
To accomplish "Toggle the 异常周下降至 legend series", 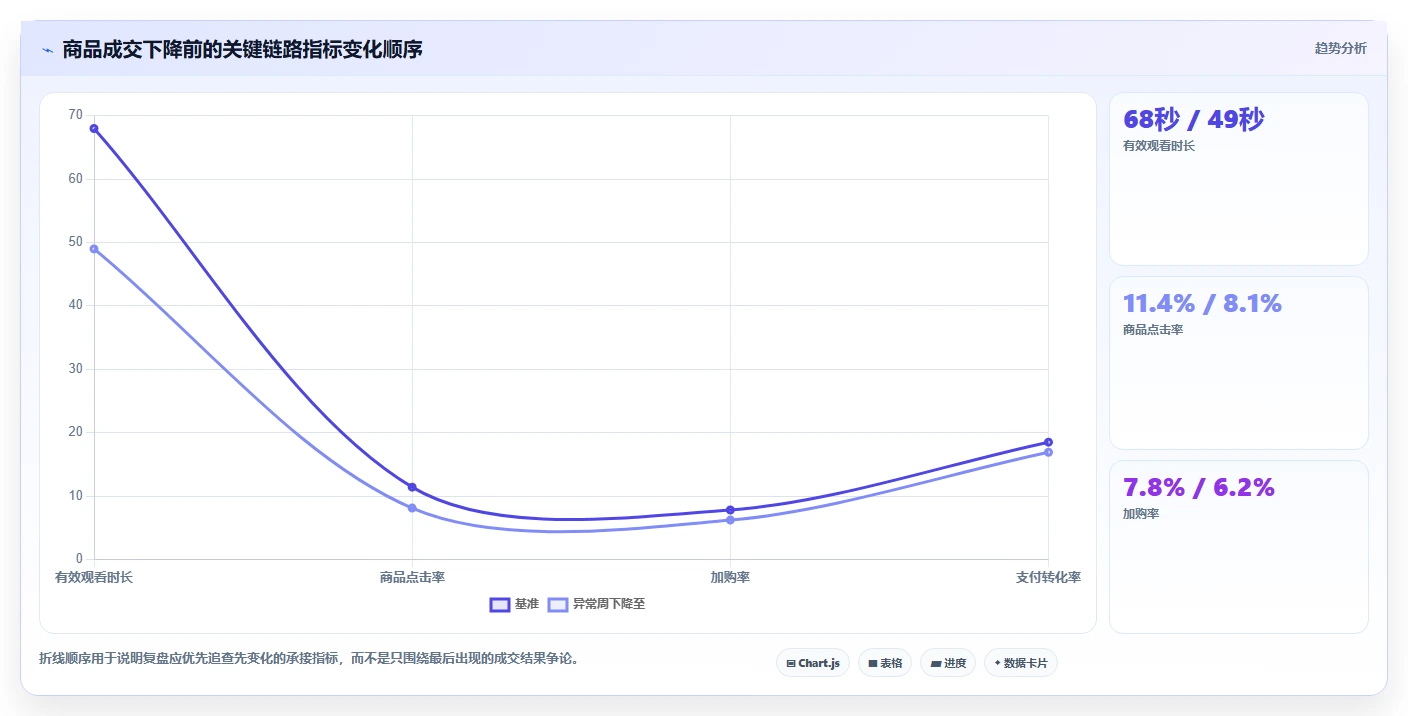I will [x=598, y=604].
